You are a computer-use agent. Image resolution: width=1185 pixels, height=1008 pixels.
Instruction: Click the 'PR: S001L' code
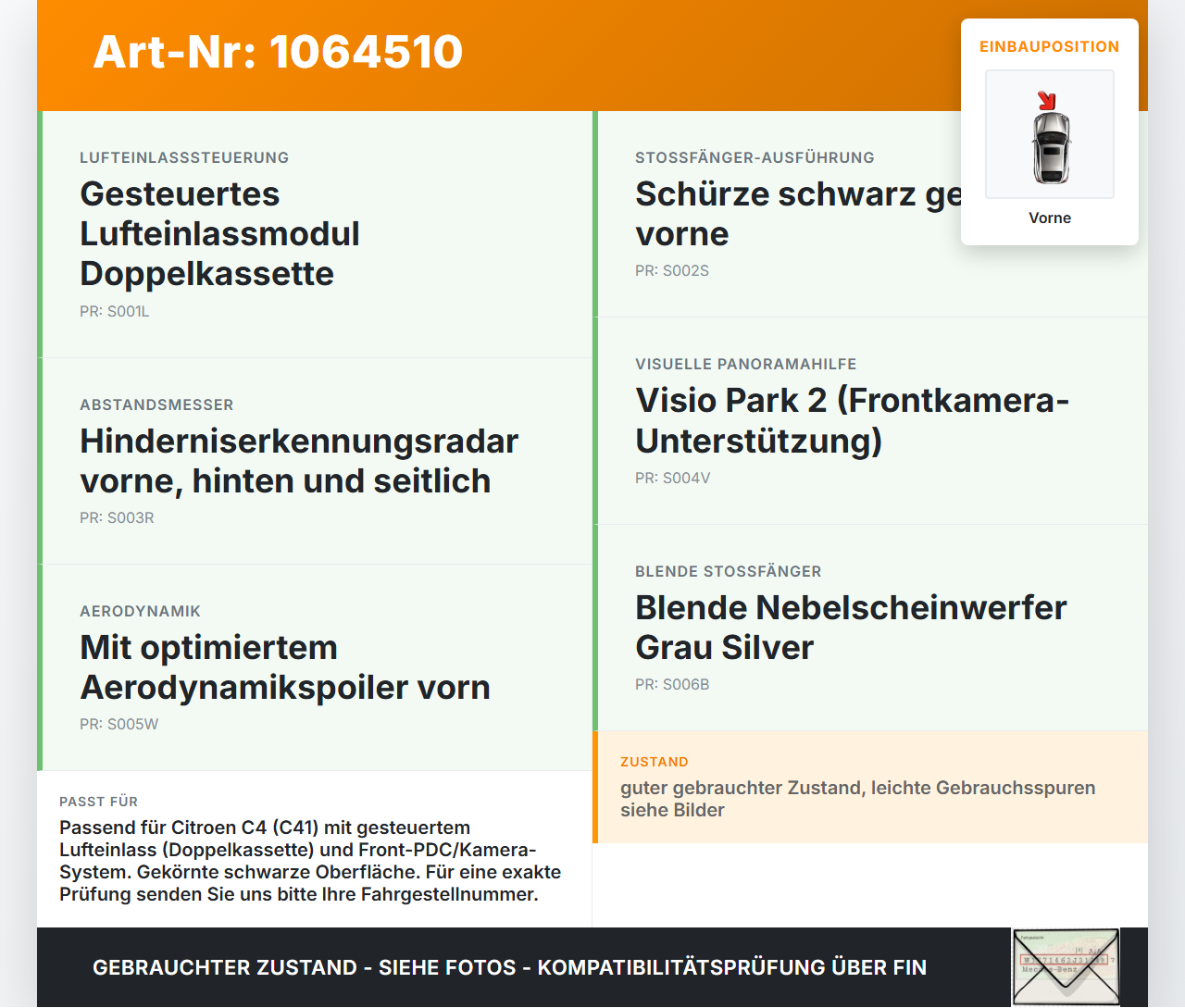pos(115,311)
